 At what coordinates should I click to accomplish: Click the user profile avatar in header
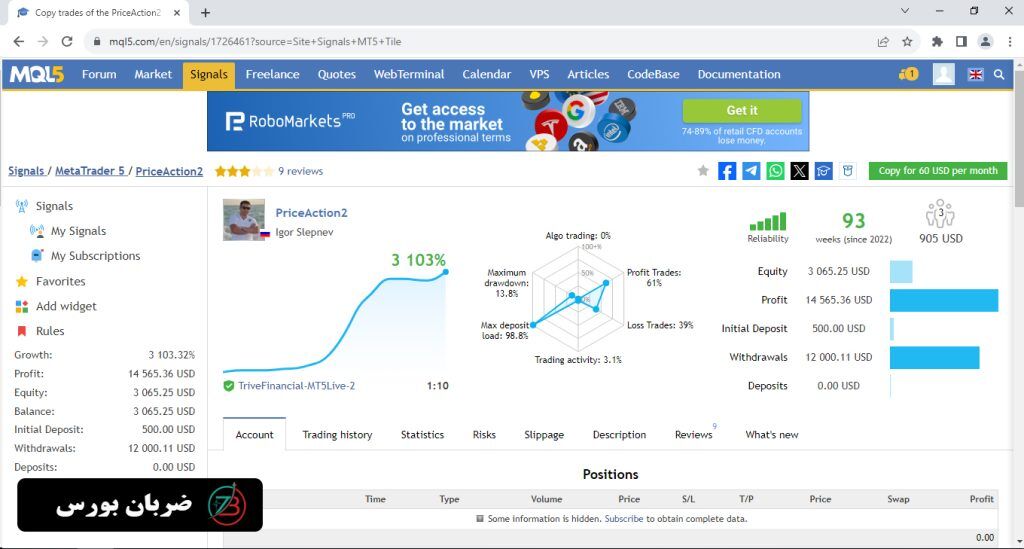[943, 74]
